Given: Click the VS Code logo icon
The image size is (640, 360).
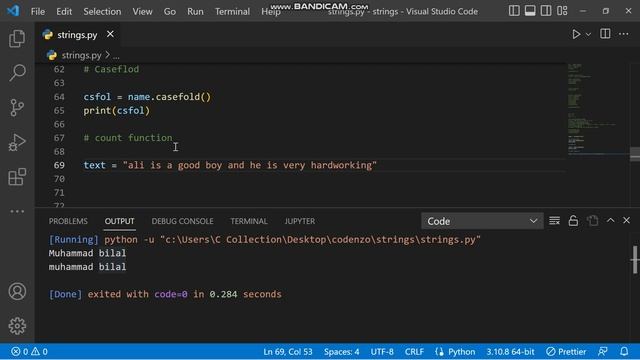Looking at the screenshot, I should (13, 11).
